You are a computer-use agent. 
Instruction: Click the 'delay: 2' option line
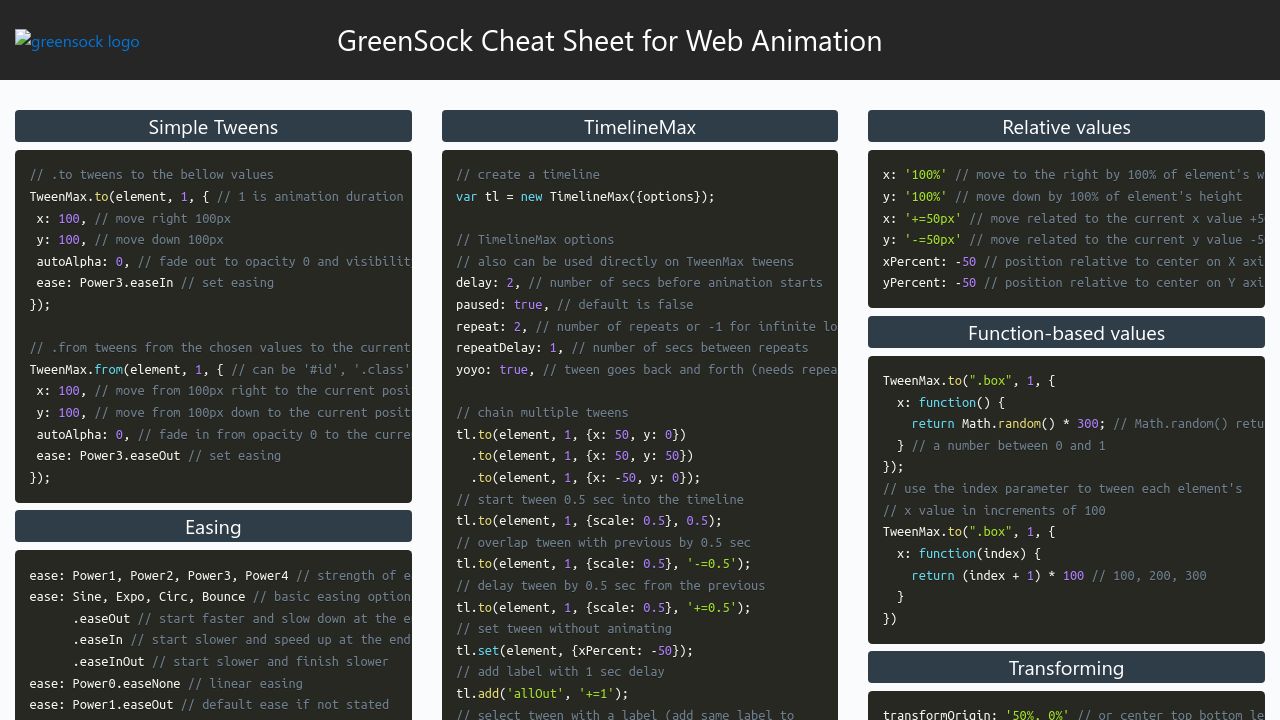click(639, 282)
